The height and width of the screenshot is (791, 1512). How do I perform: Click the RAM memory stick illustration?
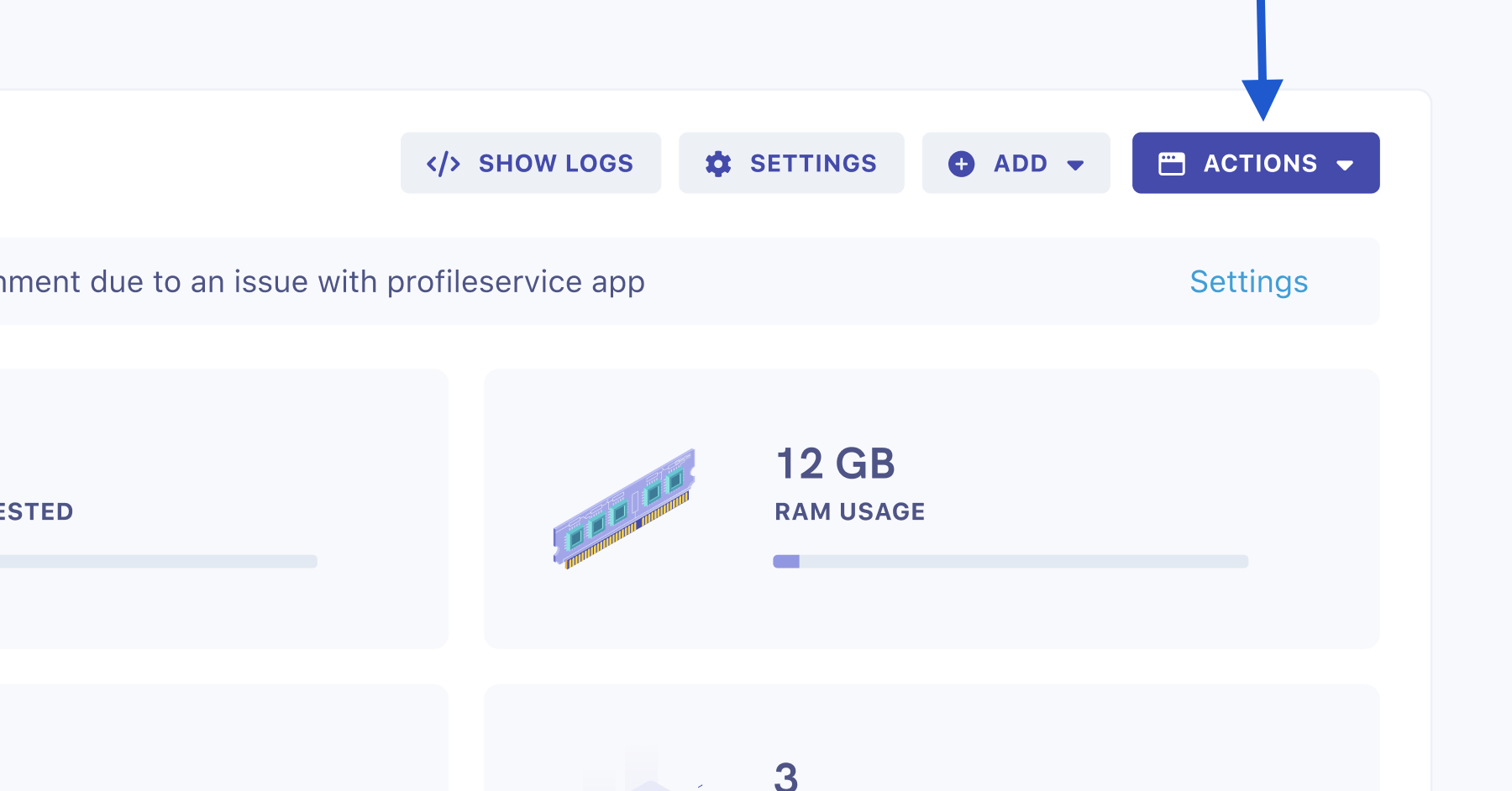(624, 509)
